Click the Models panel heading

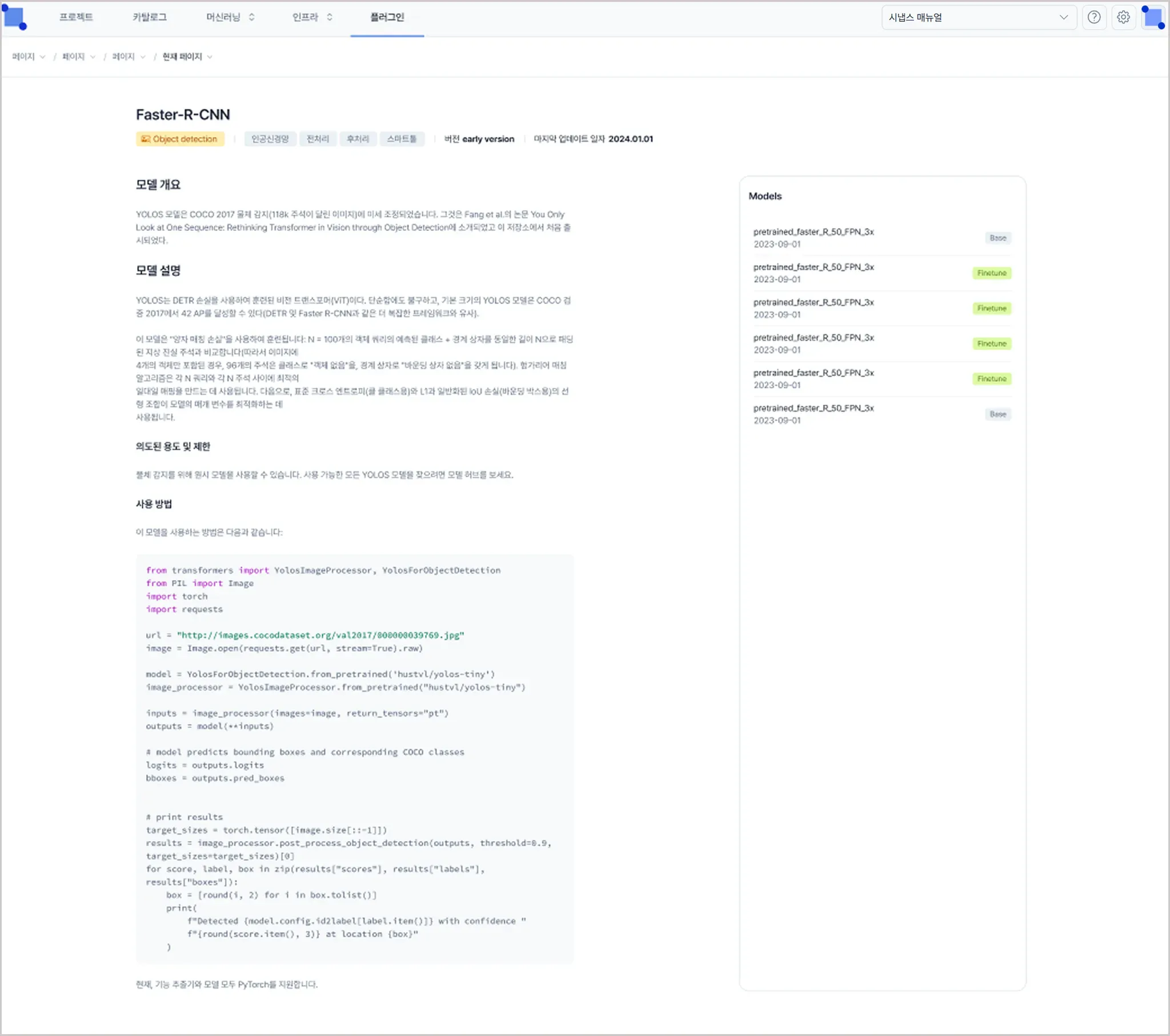pyautogui.click(x=765, y=196)
